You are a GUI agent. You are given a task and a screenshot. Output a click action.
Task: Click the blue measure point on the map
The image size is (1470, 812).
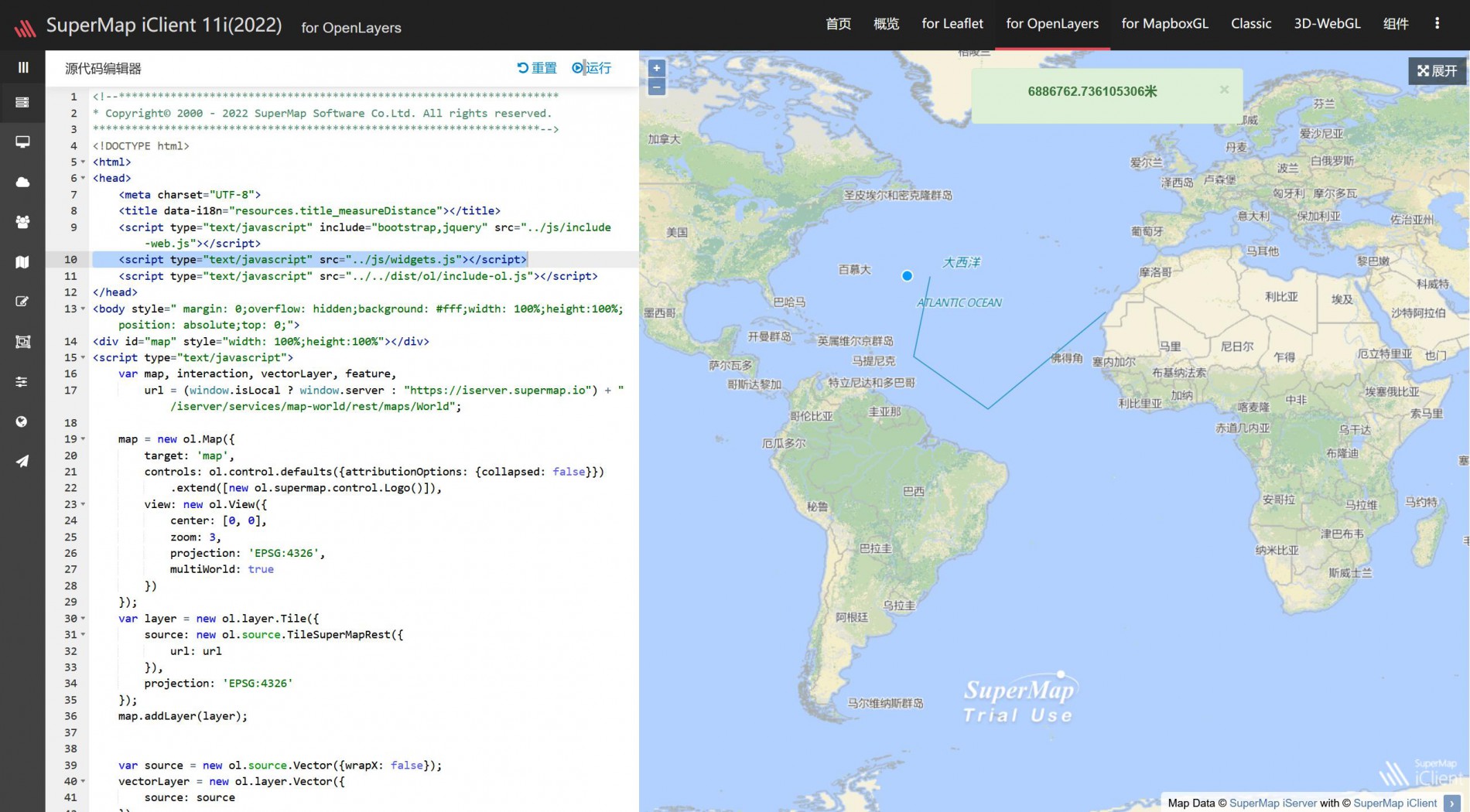click(907, 275)
